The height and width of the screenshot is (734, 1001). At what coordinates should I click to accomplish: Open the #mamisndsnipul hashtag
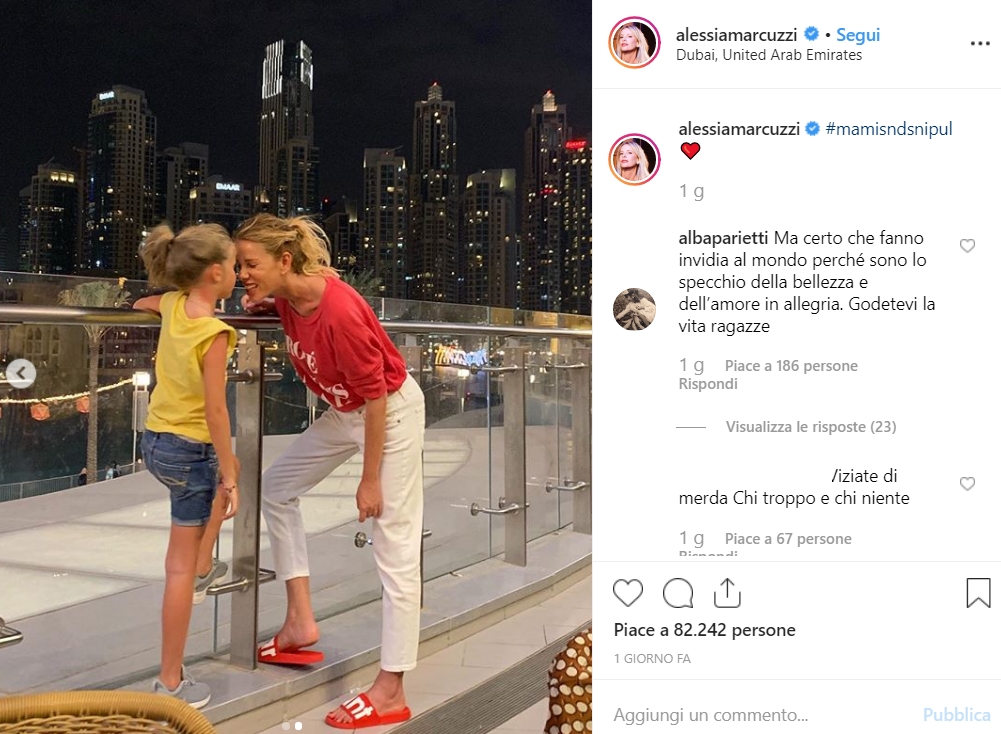click(889, 129)
